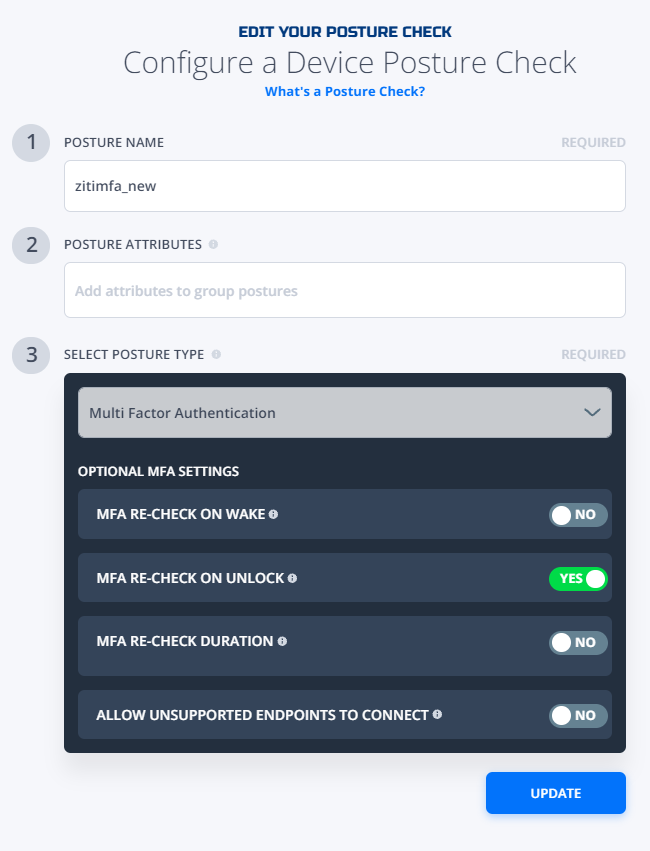650x851 pixels.
Task: Open the Multi Factor Authentication dropdown
Action: (x=345, y=412)
